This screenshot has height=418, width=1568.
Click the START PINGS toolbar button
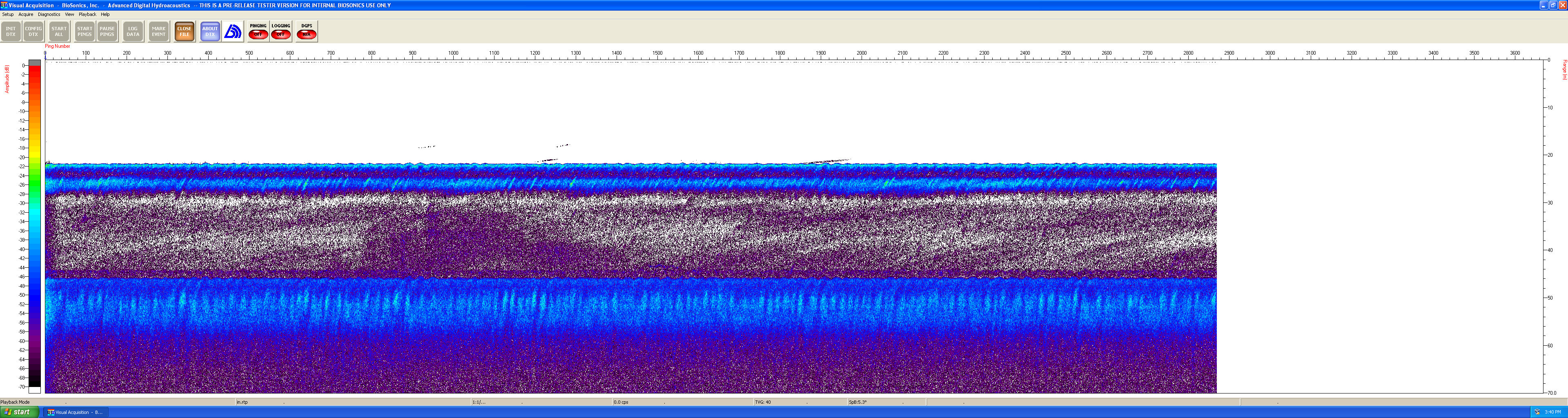85,31
